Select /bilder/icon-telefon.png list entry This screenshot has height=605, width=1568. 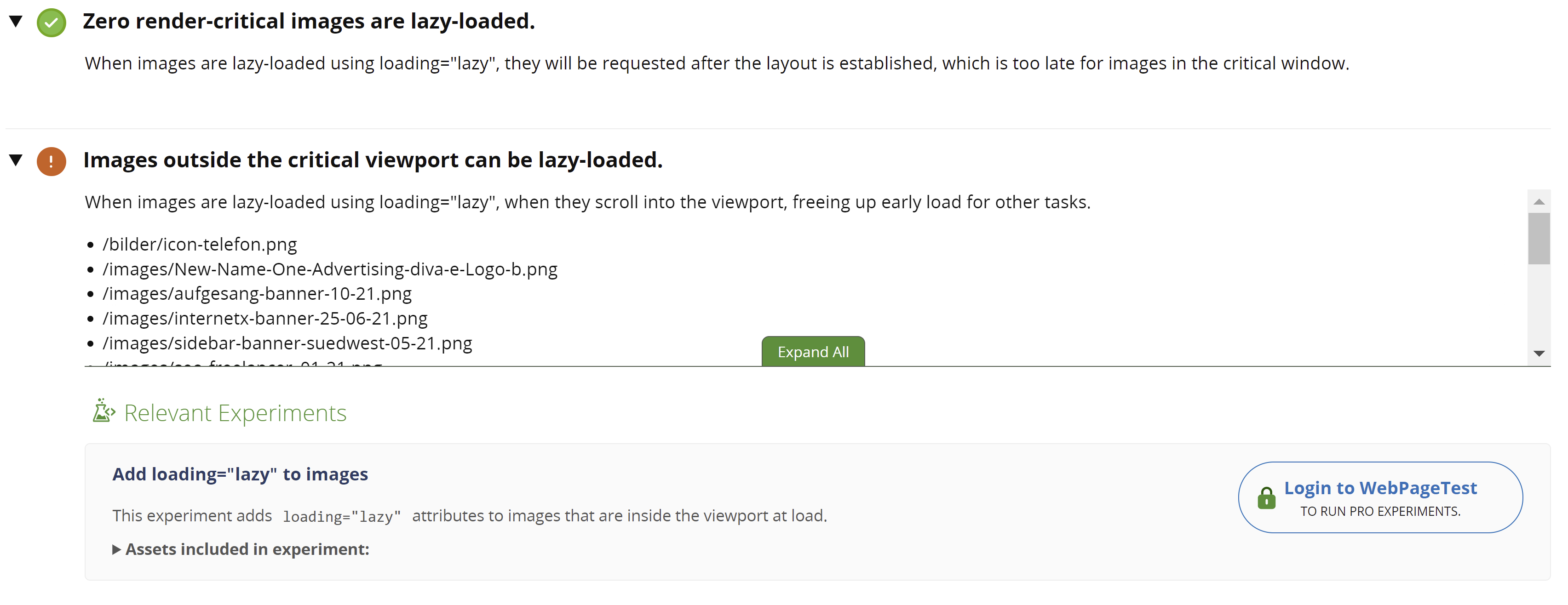pyautogui.click(x=200, y=245)
